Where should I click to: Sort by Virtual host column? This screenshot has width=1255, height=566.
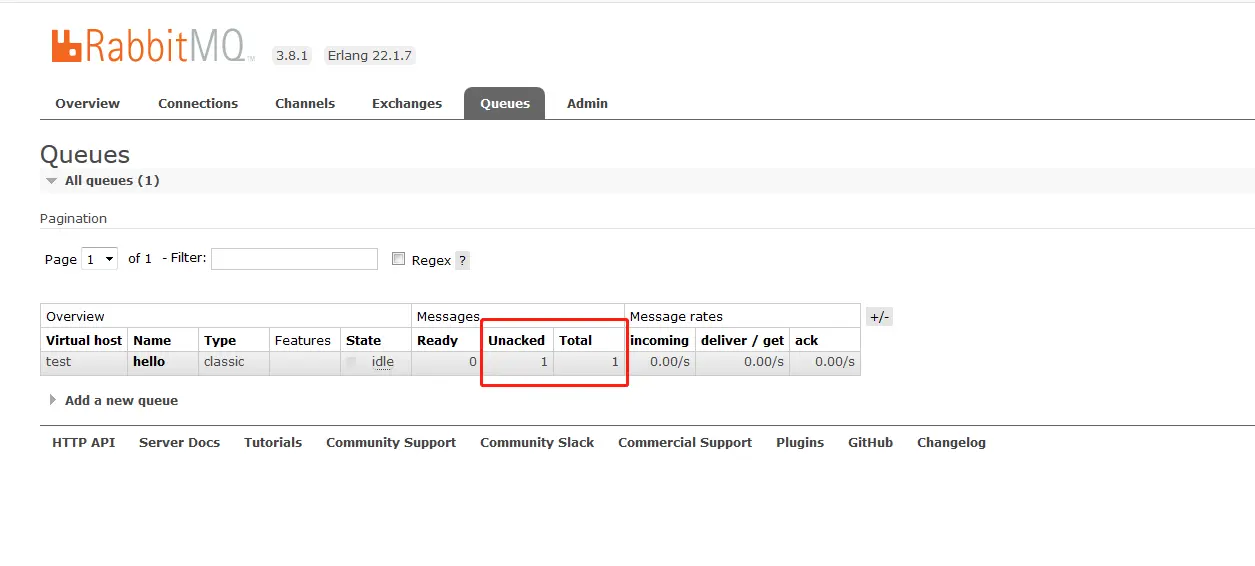tap(84, 340)
